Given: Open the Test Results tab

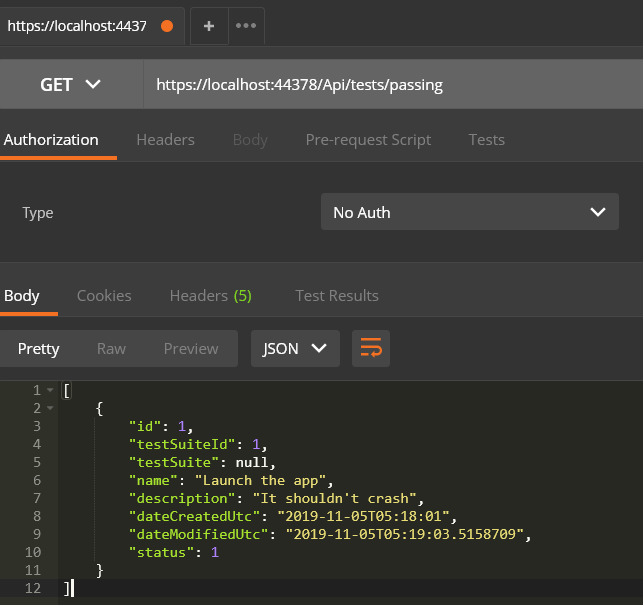Looking at the screenshot, I should (337, 296).
